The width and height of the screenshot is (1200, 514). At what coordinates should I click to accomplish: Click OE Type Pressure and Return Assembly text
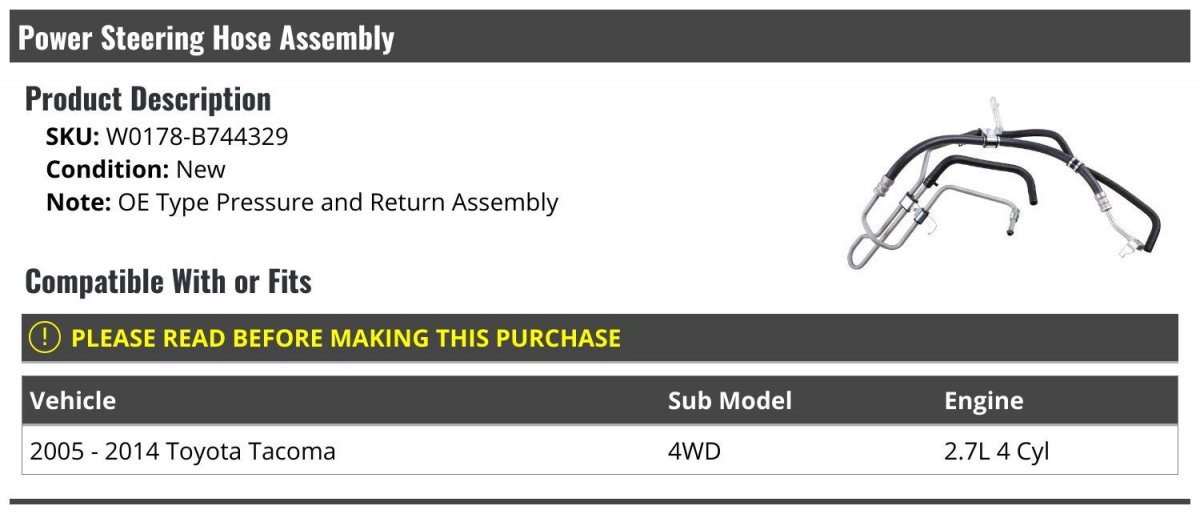tap(338, 202)
